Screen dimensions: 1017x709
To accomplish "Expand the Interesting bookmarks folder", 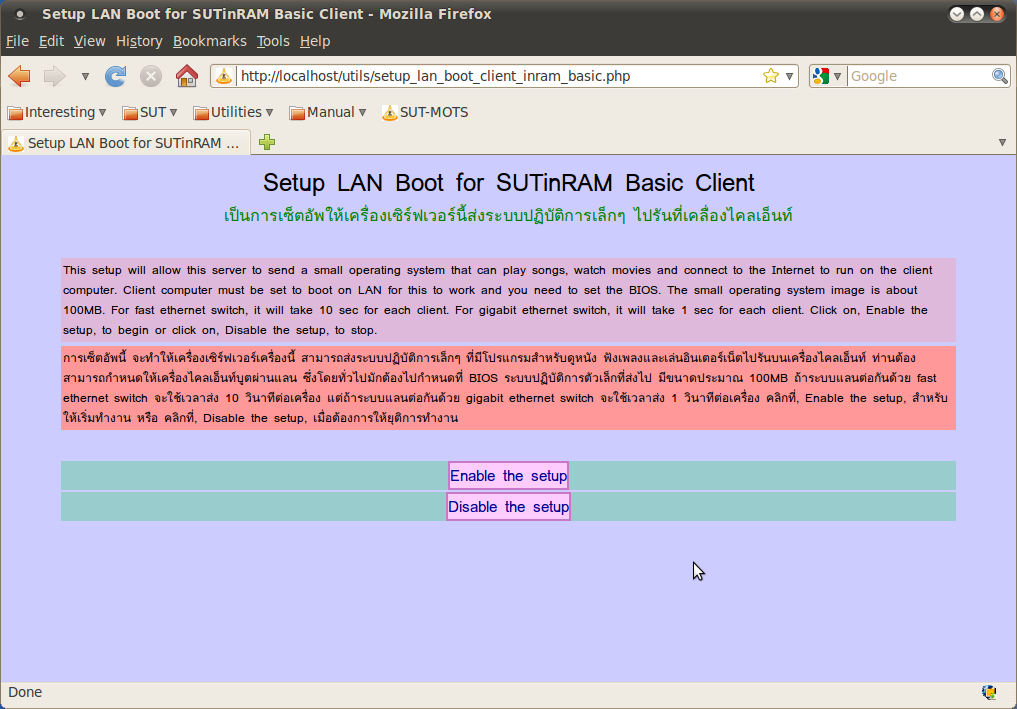I will [56, 112].
